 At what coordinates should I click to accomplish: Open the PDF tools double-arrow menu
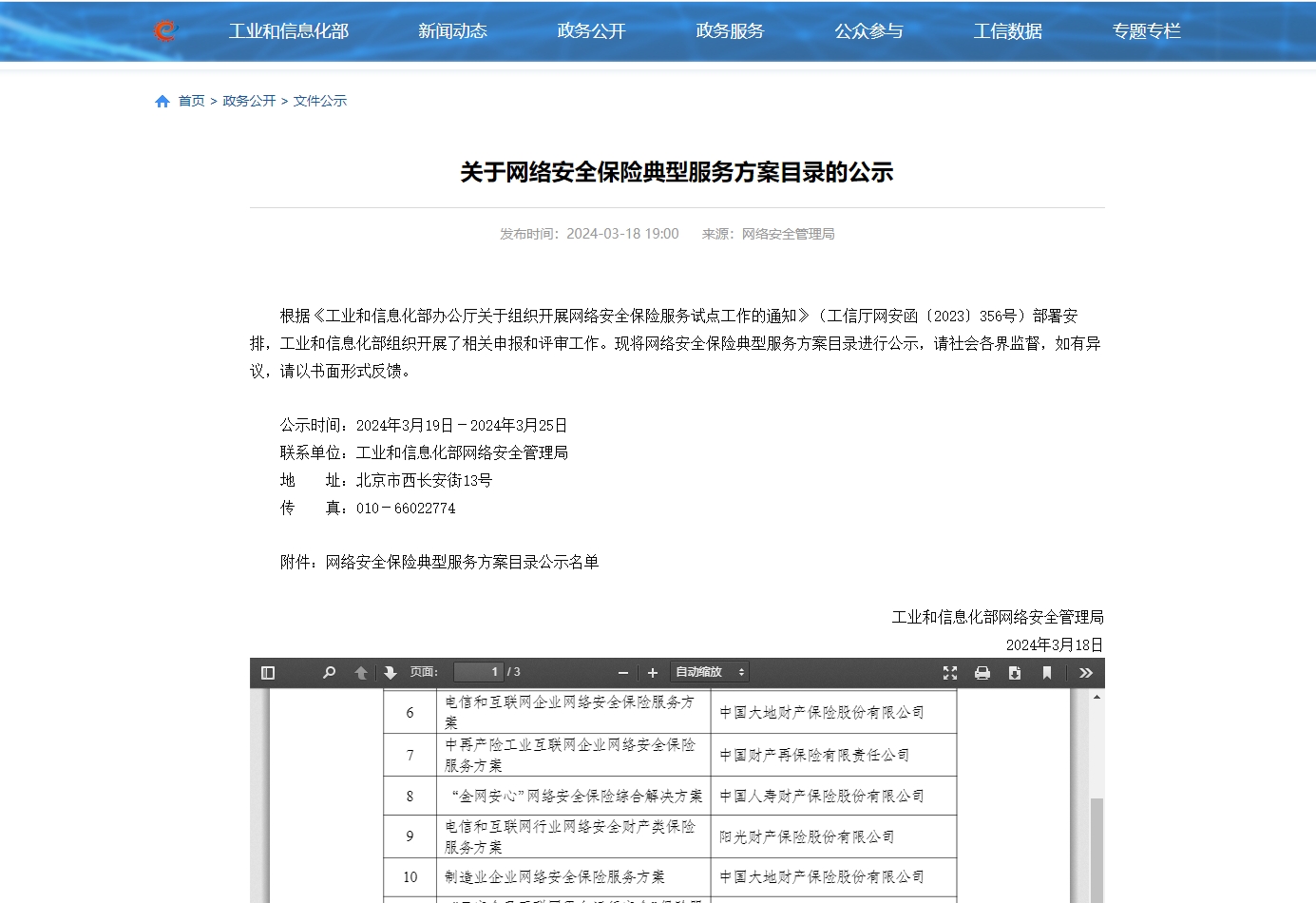pyautogui.click(x=1086, y=673)
